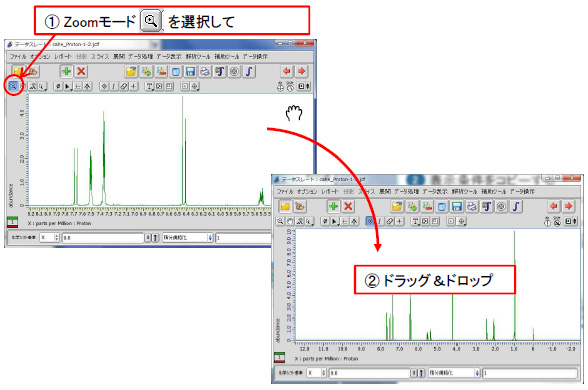588x390 pixels.
Task: Click red left arrow in the zoomed-spectrum window
Action: (x=287, y=71)
